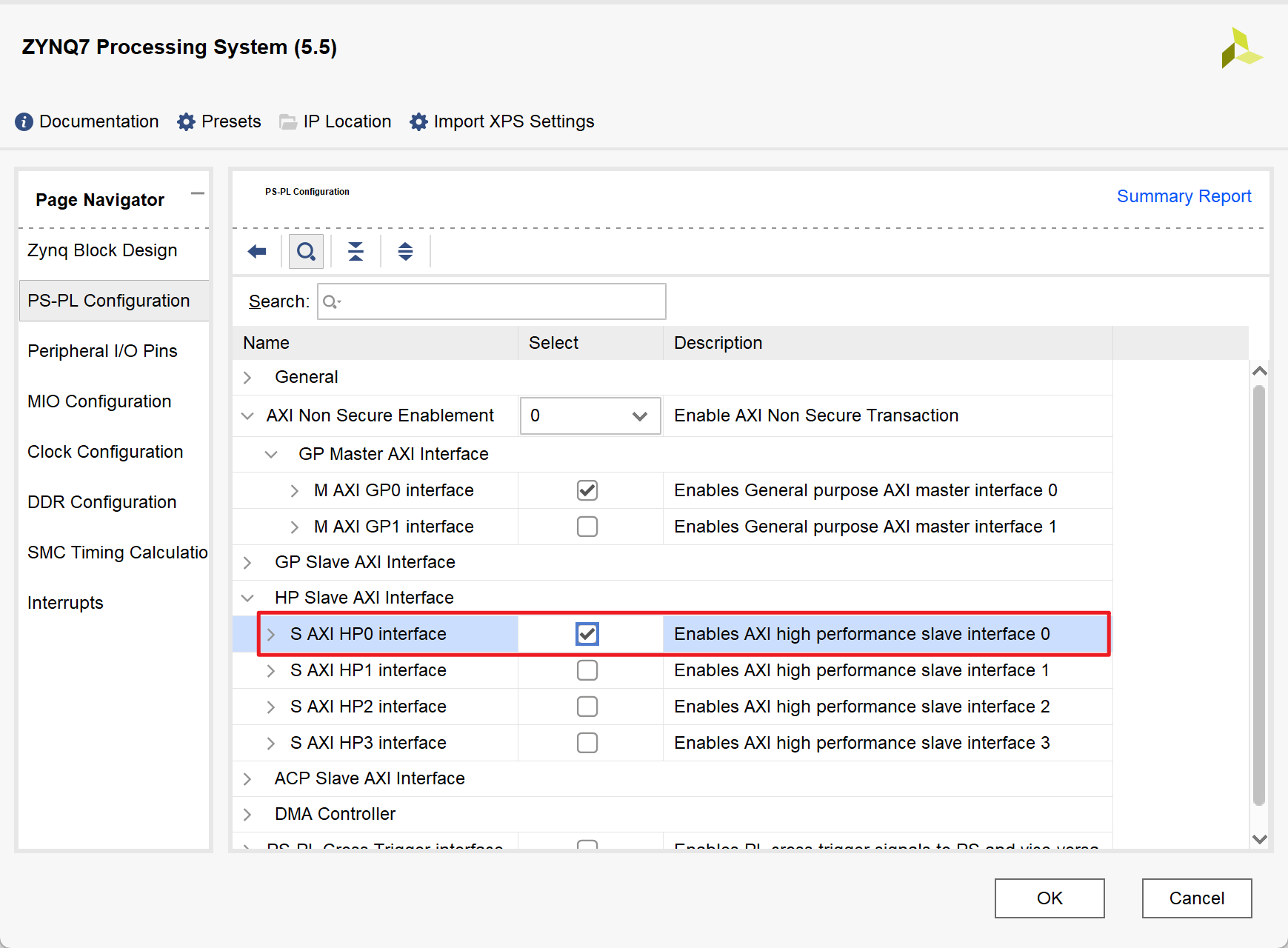This screenshot has width=1288, height=948.
Task: Enable the S AXI HP2 interface checkbox
Action: [587, 707]
